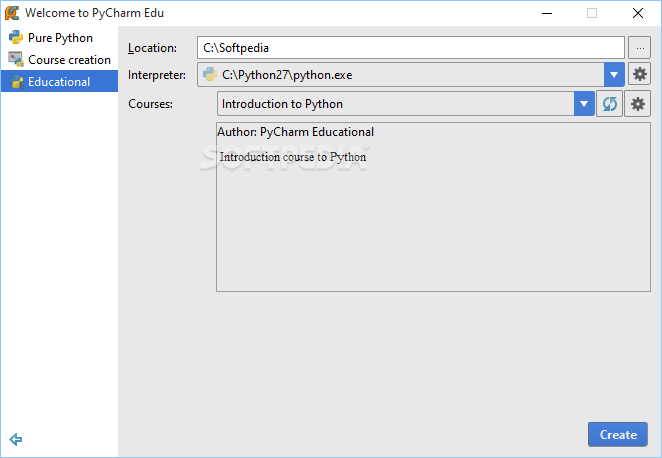
Task: Click the Pure Python icon in sidebar
Action: point(16,38)
